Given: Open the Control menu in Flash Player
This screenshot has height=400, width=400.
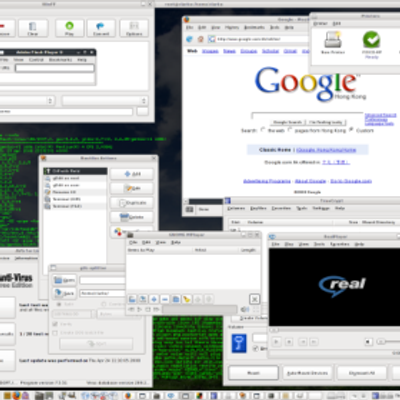Looking at the screenshot, I should pyautogui.click(x=36, y=60).
